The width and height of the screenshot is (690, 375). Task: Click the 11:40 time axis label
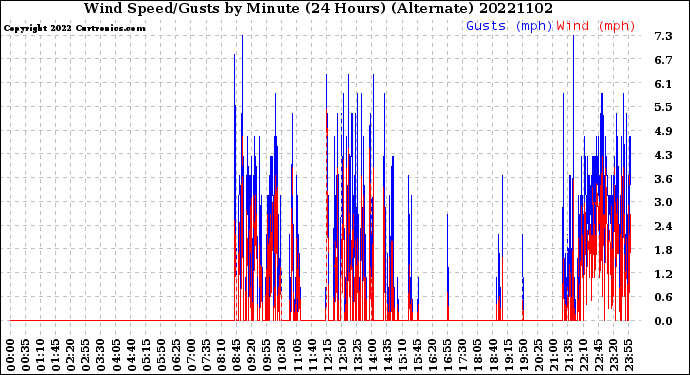311,355
